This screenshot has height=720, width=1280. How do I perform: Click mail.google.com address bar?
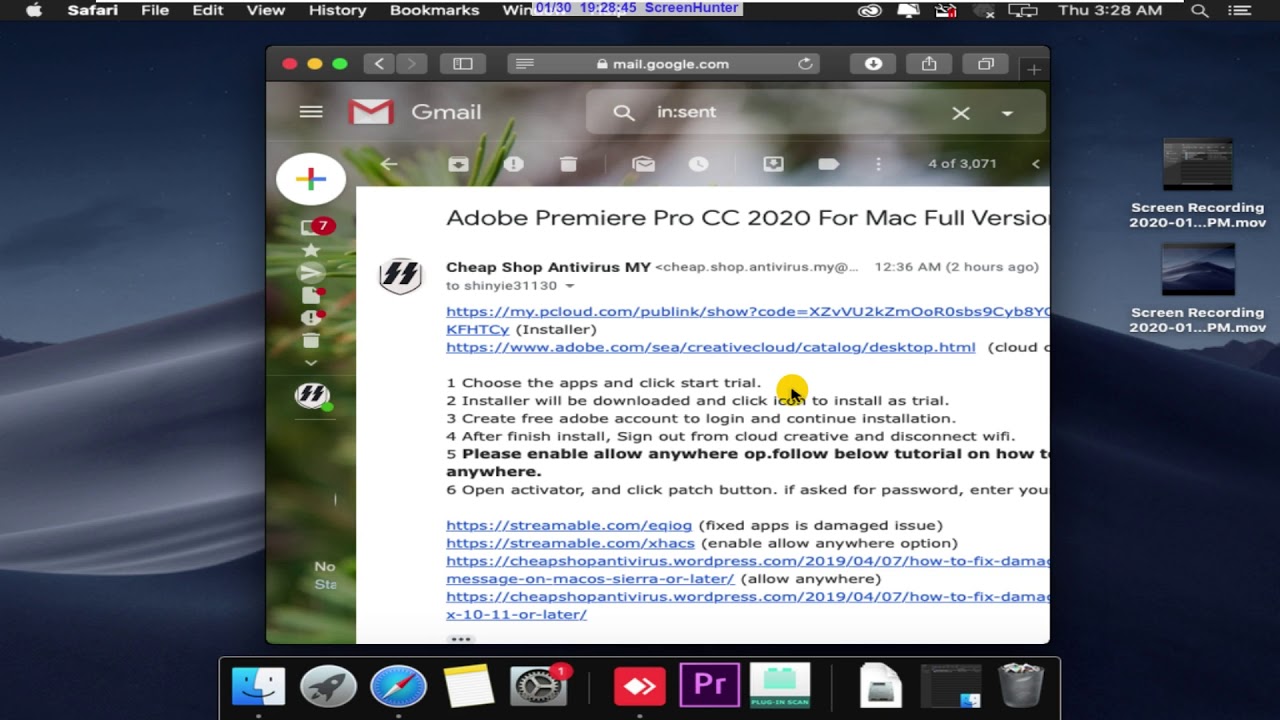(665, 64)
